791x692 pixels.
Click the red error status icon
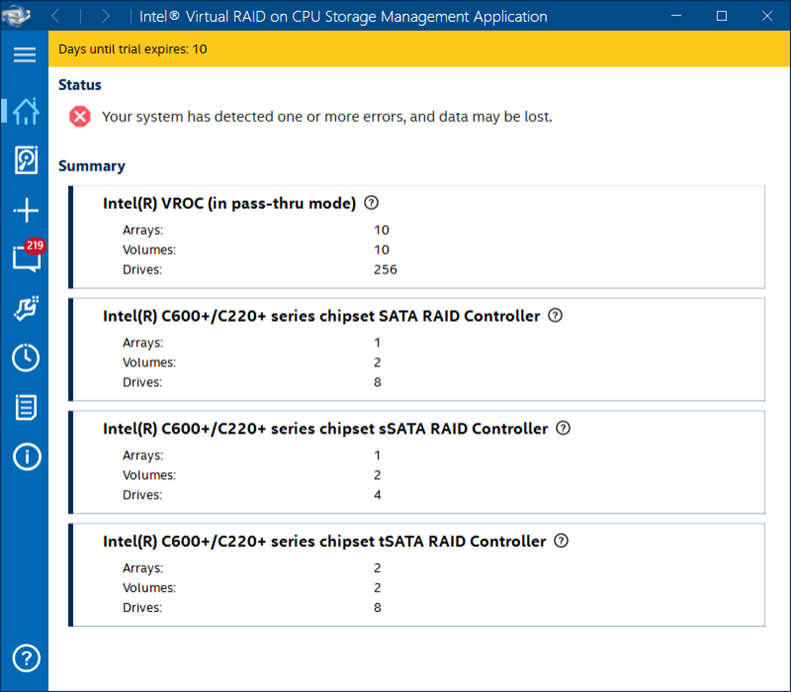(x=80, y=116)
